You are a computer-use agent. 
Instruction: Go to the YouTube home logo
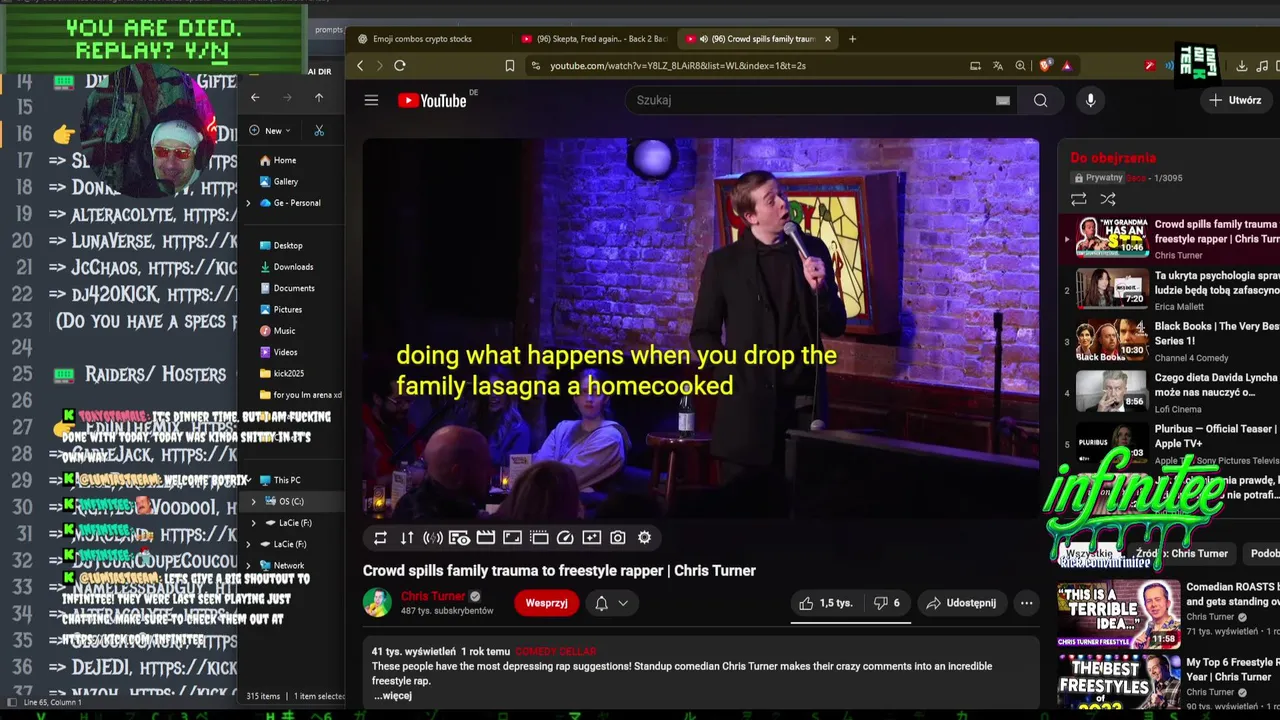point(432,100)
